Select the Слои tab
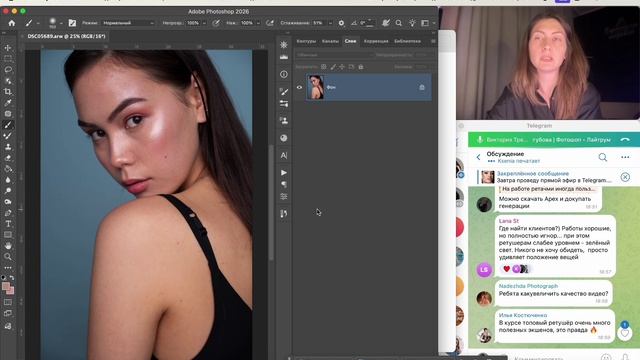Viewport: 640px width, 360px height. point(350,41)
